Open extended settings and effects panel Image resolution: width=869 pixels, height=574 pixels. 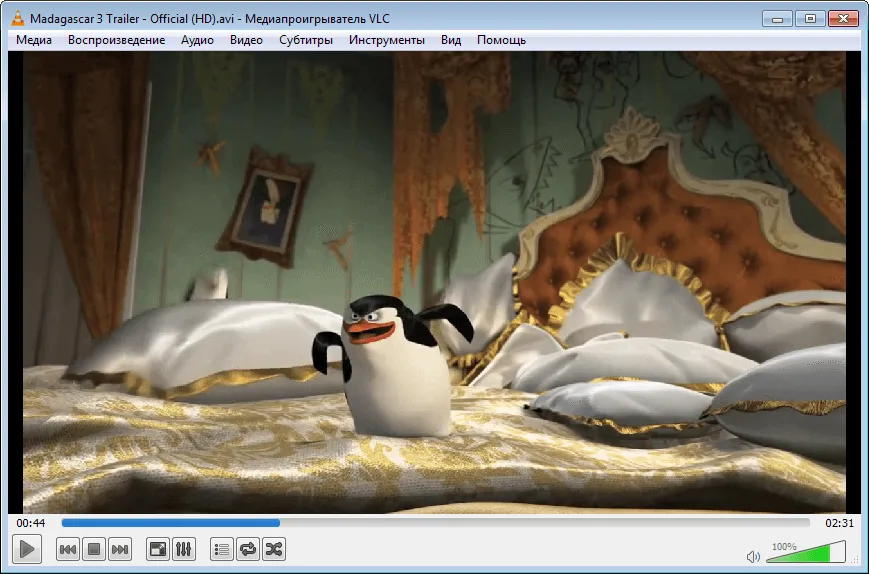point(183,549)
